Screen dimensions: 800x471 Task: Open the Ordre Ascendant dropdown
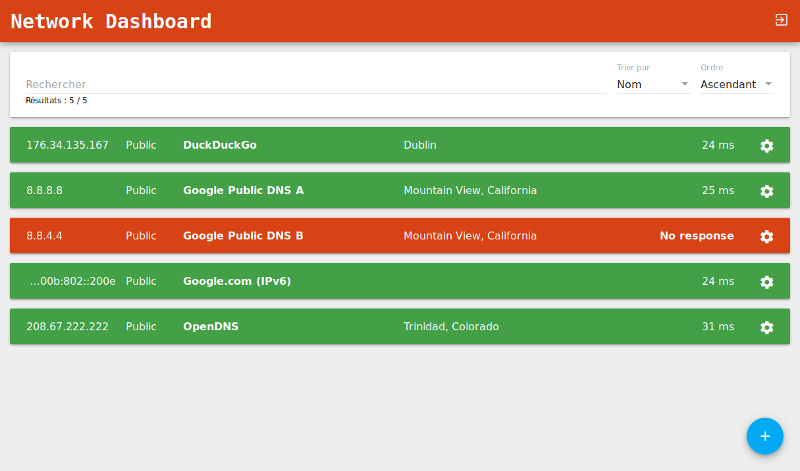click(737, 84)
